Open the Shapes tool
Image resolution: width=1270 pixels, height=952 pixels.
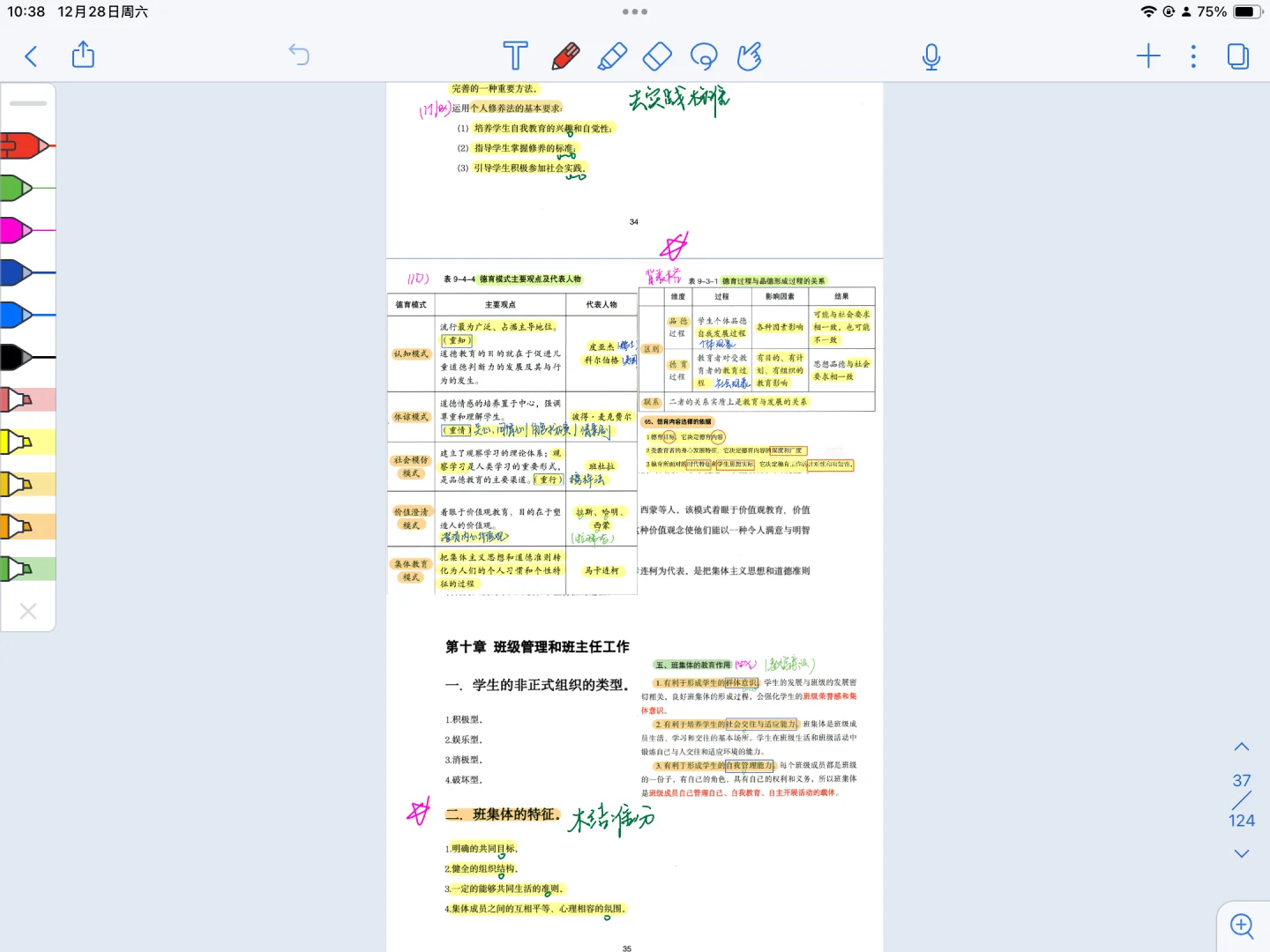click(x=656, y=56)
